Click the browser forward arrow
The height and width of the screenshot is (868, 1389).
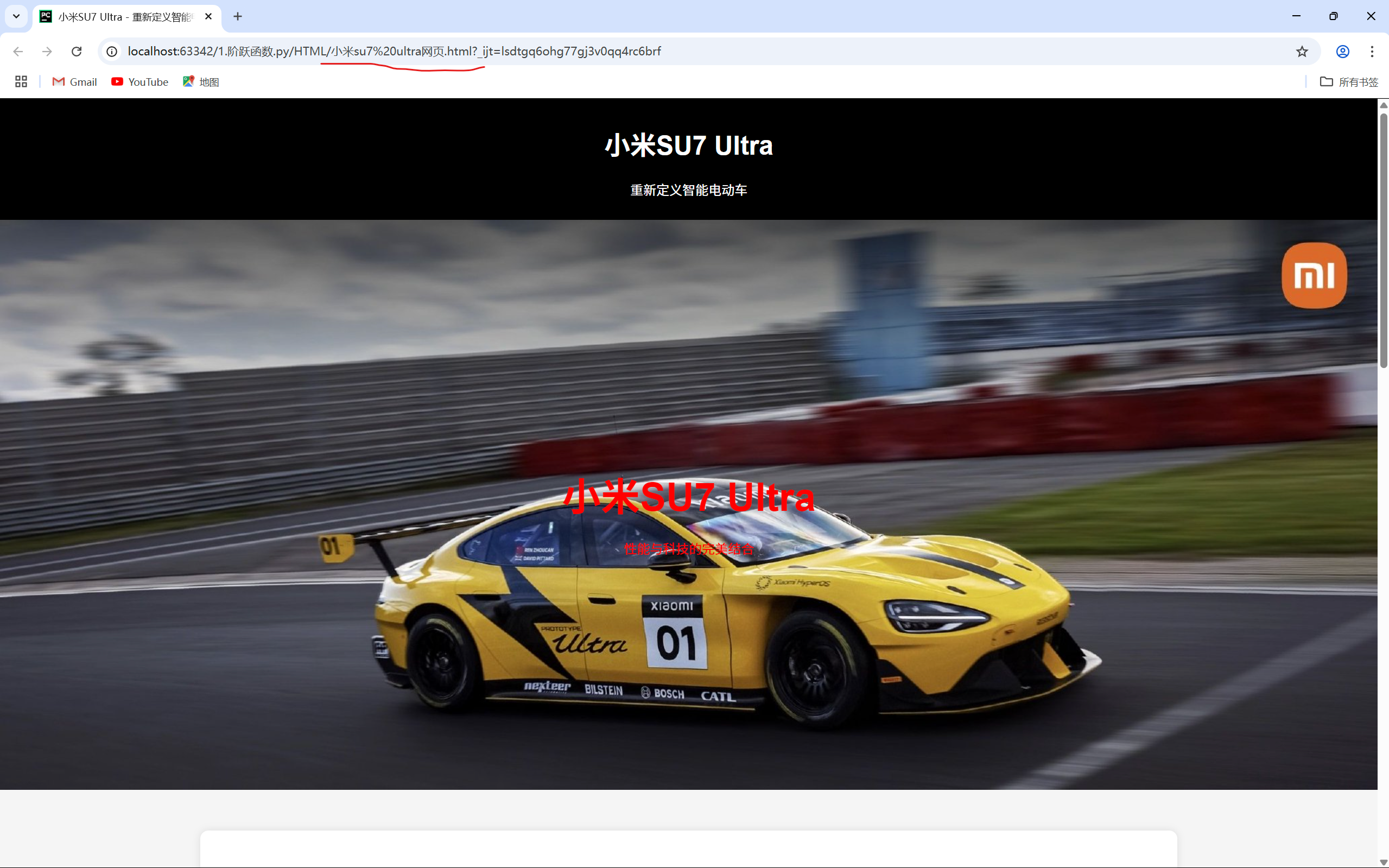(47, 52)
